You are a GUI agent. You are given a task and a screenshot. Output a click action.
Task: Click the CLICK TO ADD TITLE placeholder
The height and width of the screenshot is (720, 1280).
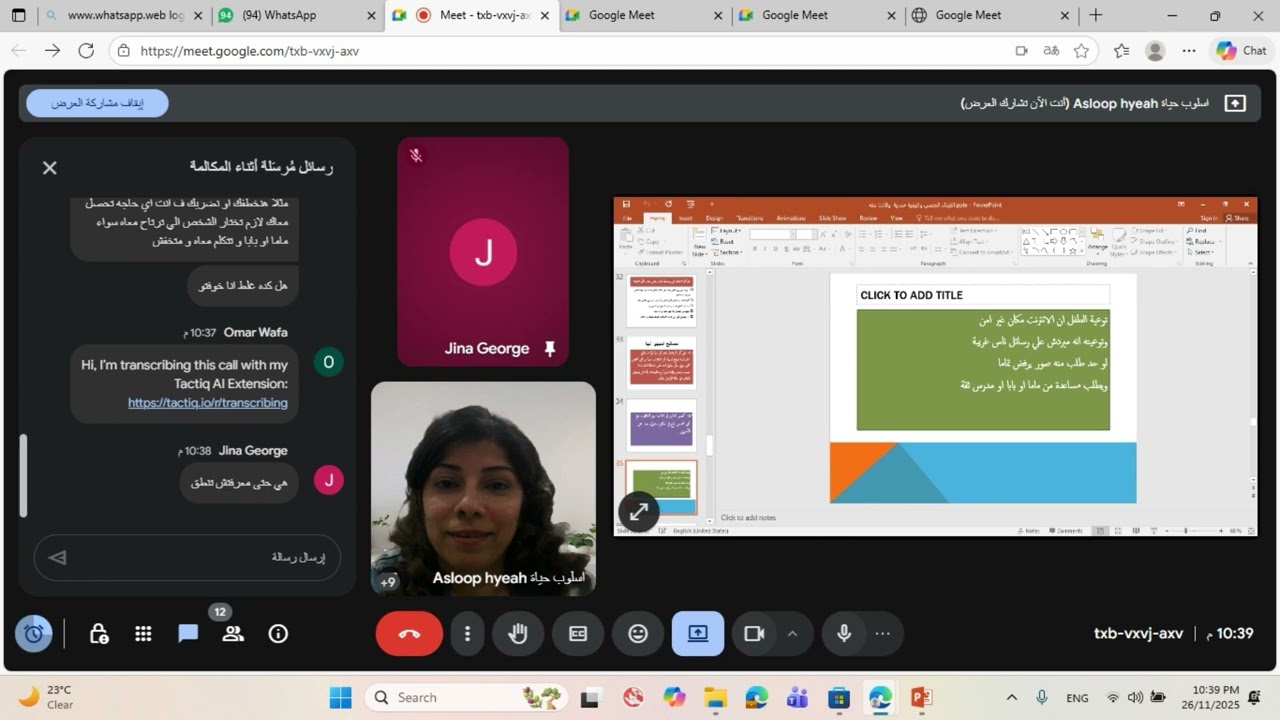pyautogui.click(x=983, y=295)
